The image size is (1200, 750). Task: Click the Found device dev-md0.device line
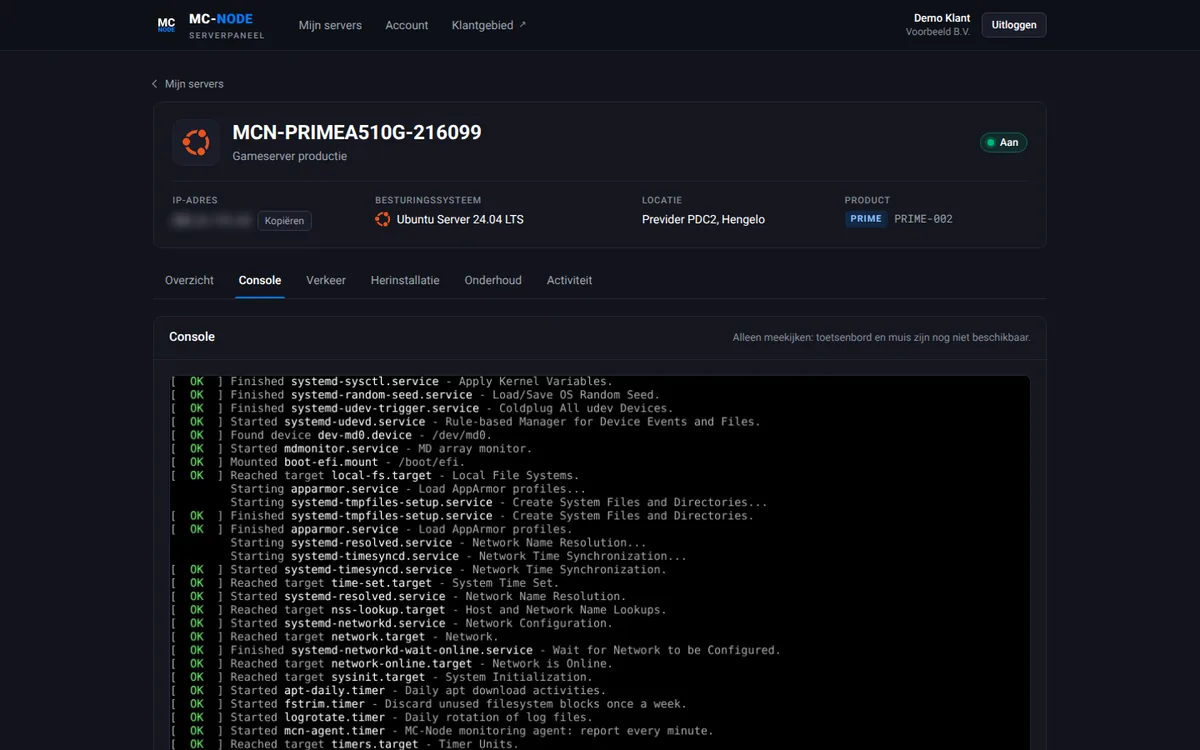pos(331,435)
